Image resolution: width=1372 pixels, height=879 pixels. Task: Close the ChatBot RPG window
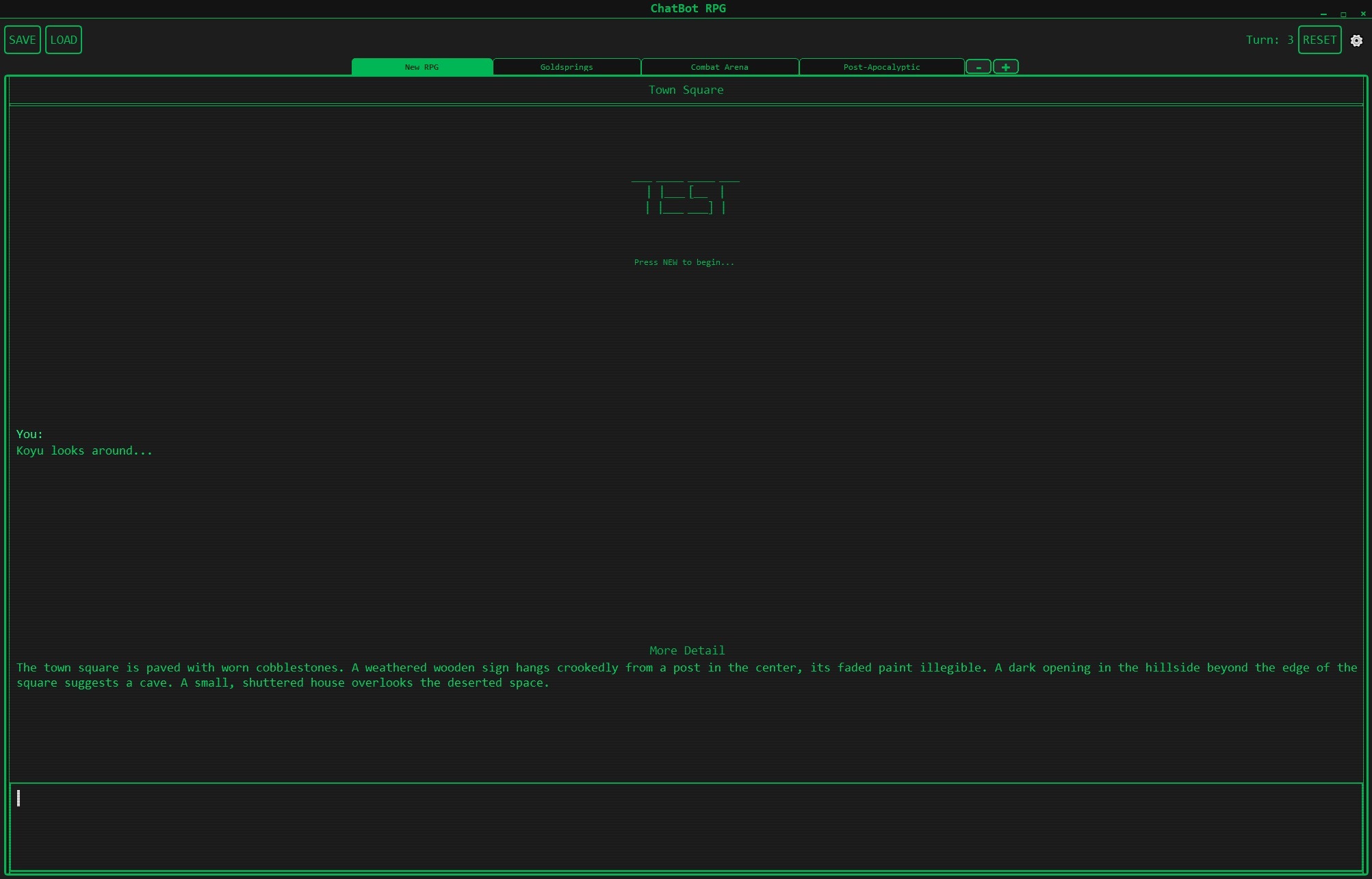click(x=1362, y=14)
